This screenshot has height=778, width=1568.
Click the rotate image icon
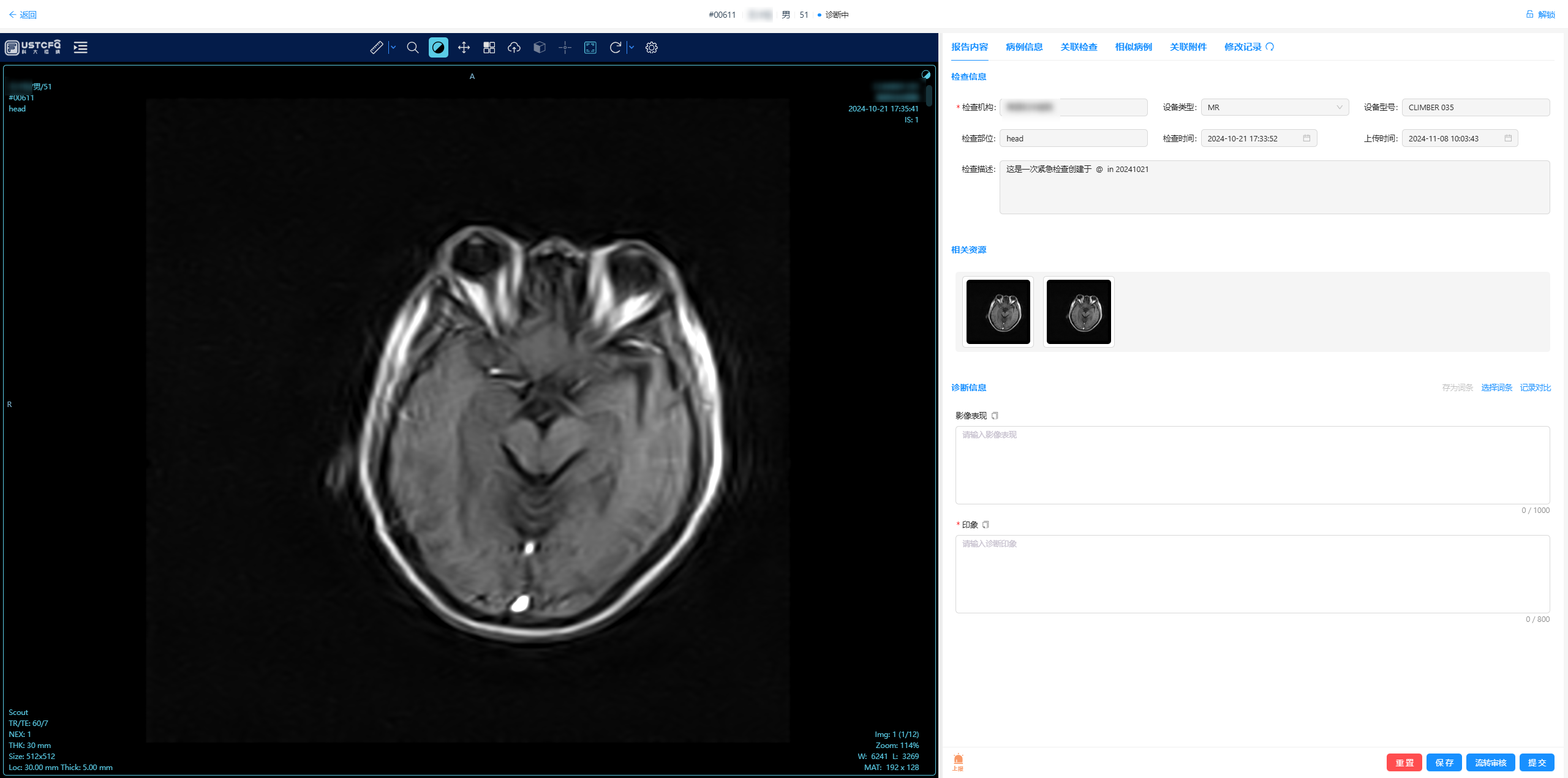tap(615, 47)
